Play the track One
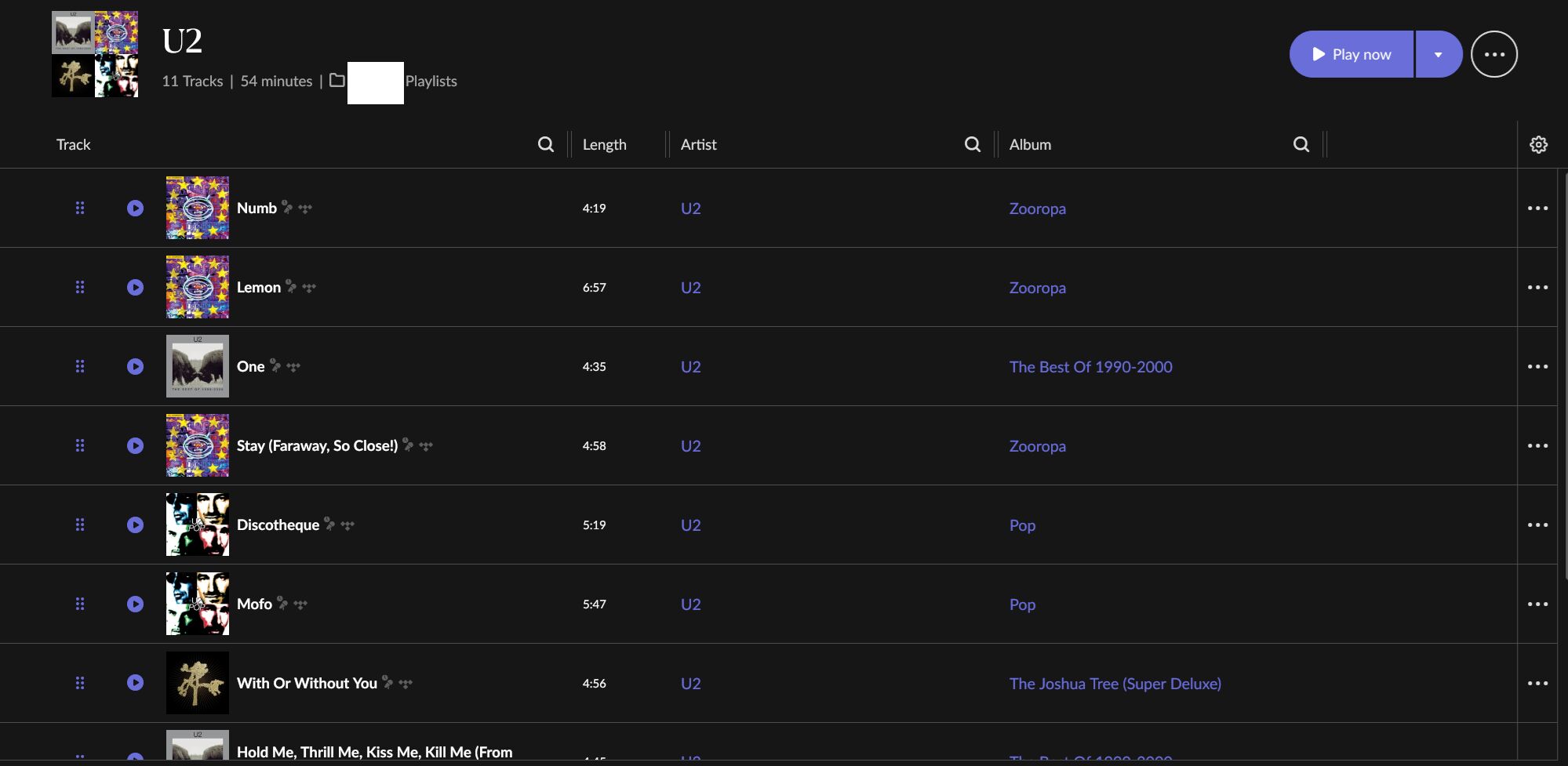This screenshot has width=1568, height=766. (135, 366)
